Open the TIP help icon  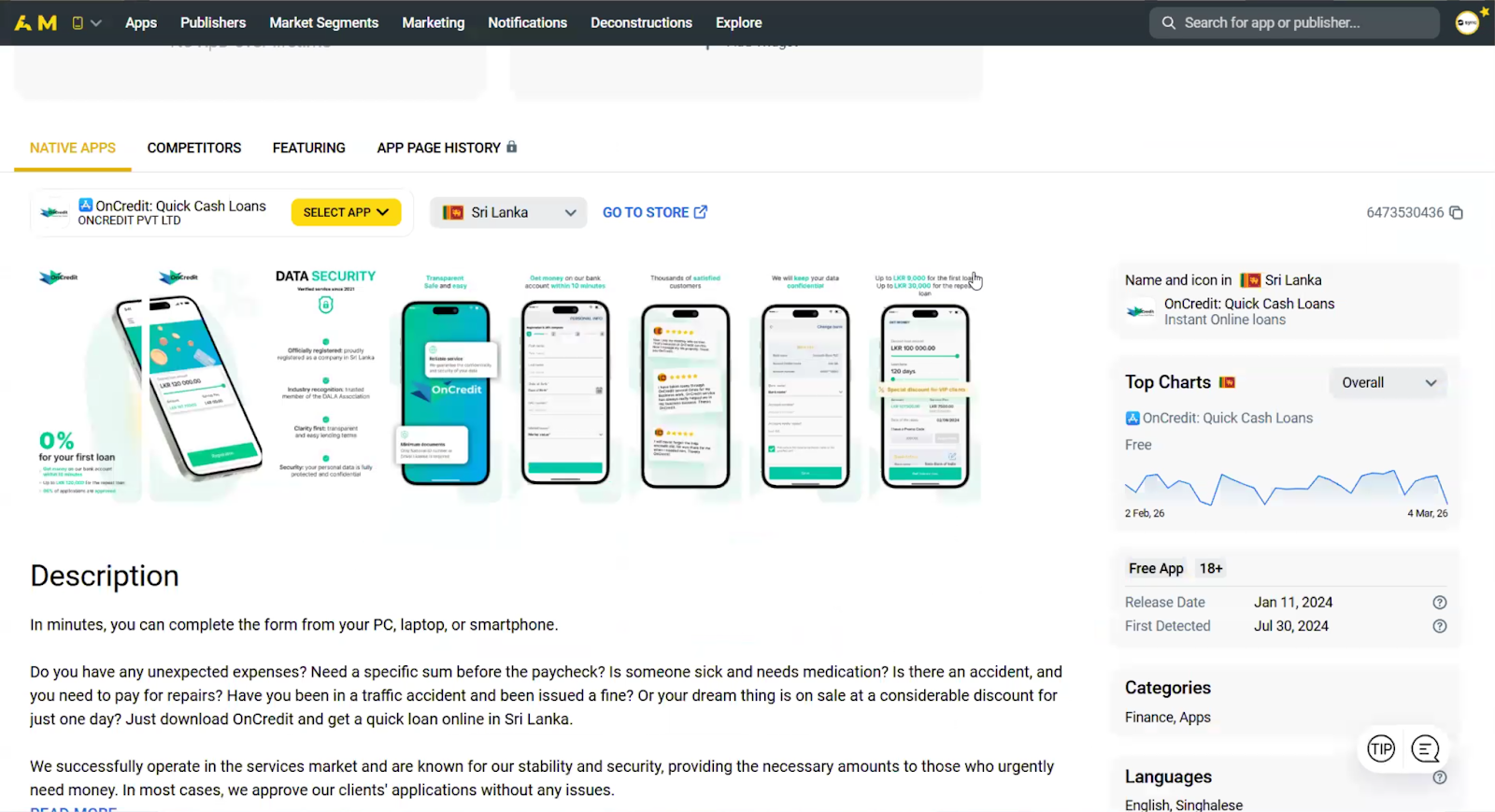1381,748
